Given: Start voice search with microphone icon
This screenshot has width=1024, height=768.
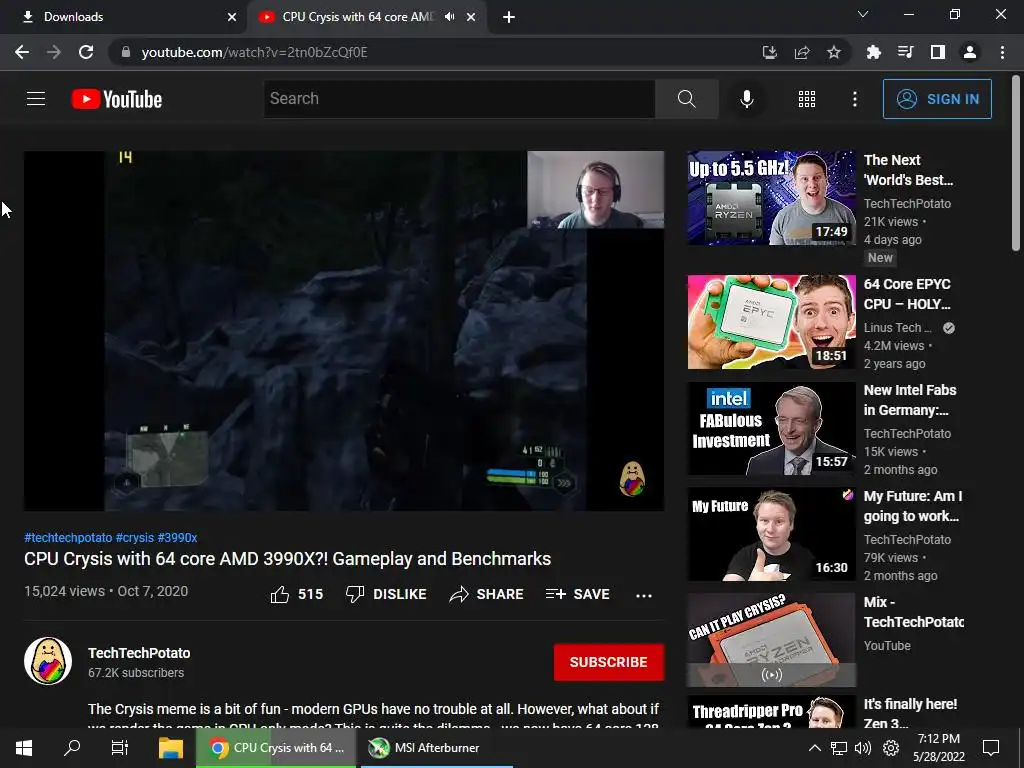Looking at the screenshot, I should click(746, 99).
